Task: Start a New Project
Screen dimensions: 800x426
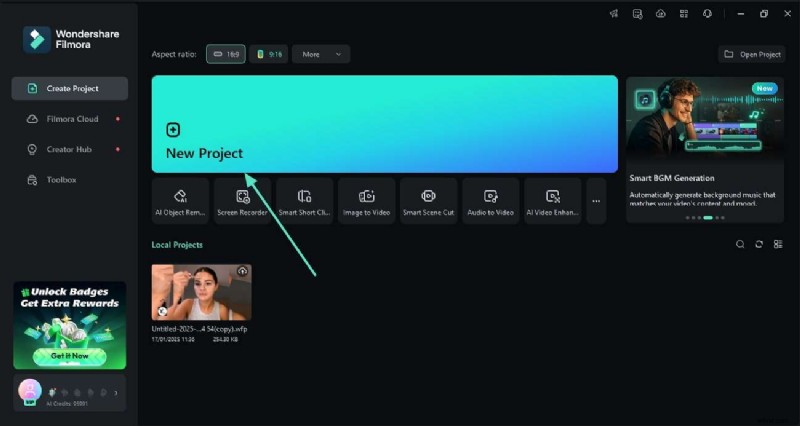Action: [x=384, y=124]
